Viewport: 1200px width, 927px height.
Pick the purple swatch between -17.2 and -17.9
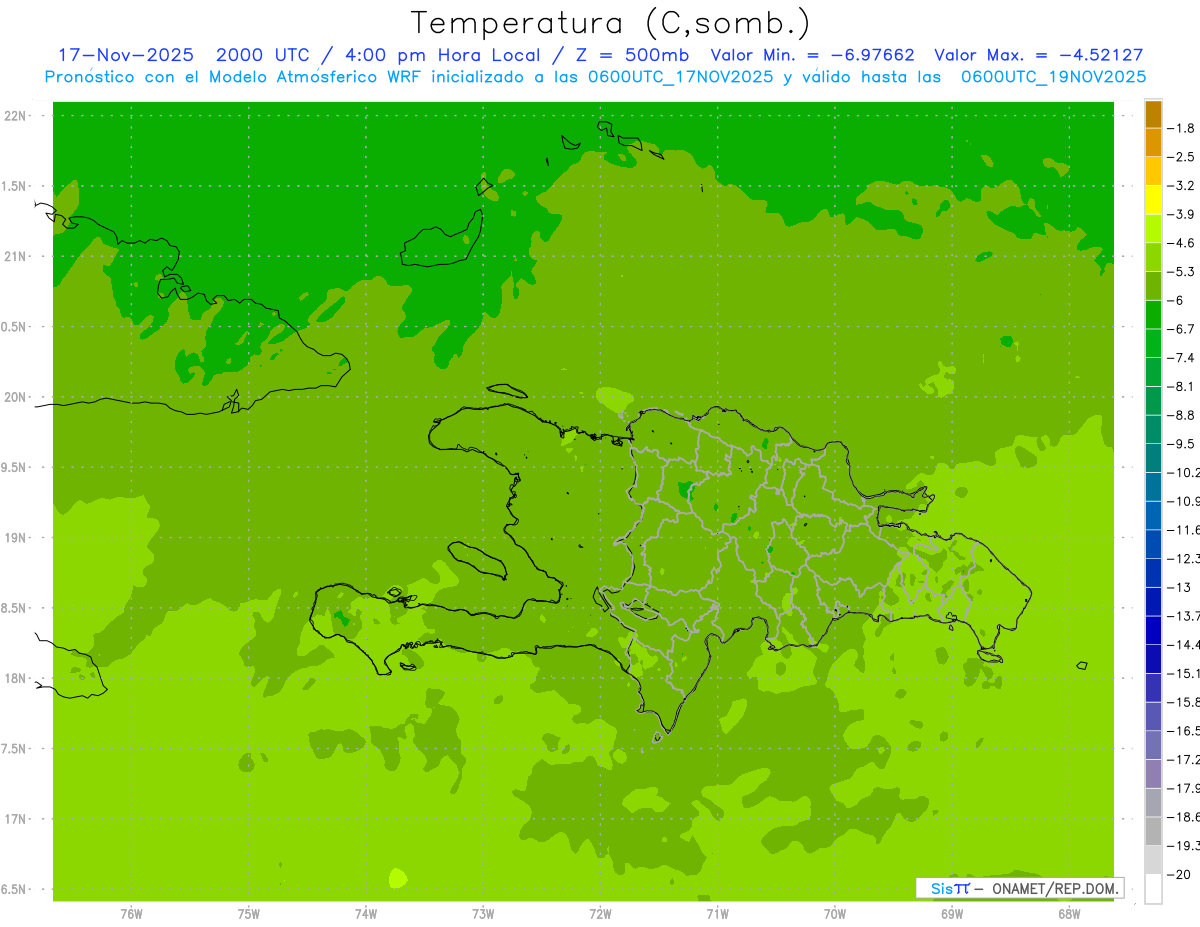pyautogui.click(x=1153, y=773)
